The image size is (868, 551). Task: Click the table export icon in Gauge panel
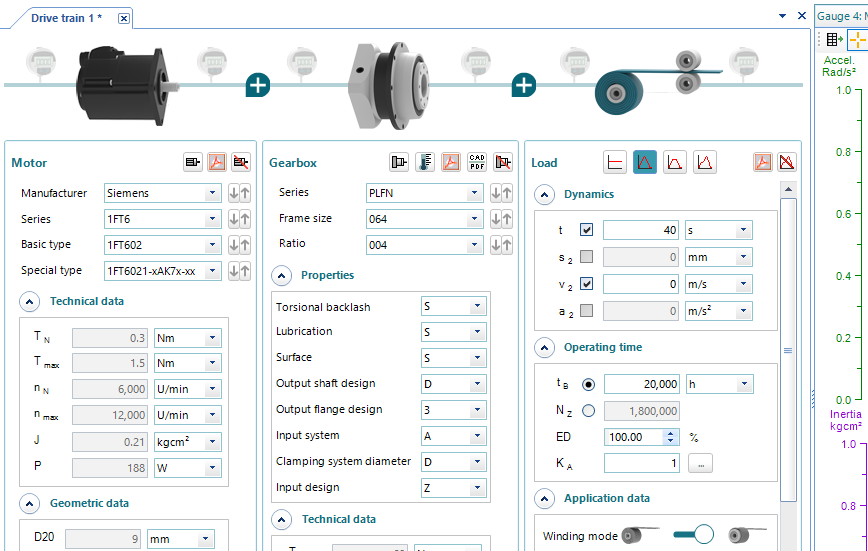click(x=834, y=39)
